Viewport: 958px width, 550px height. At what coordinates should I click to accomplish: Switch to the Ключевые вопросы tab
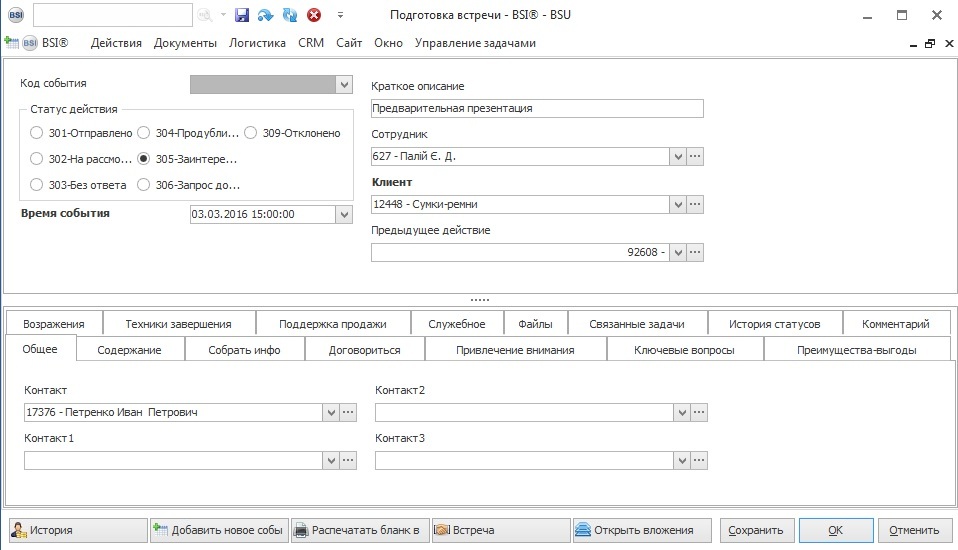pos(684,350)
